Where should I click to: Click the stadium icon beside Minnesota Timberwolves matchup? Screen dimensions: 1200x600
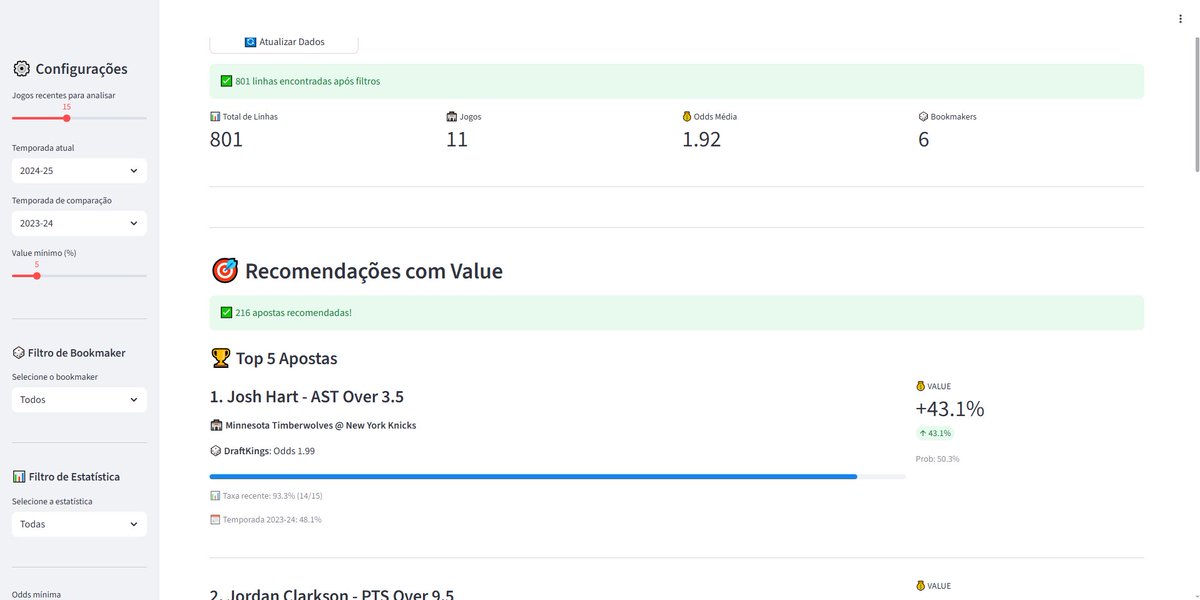click(x=216, y=425)
